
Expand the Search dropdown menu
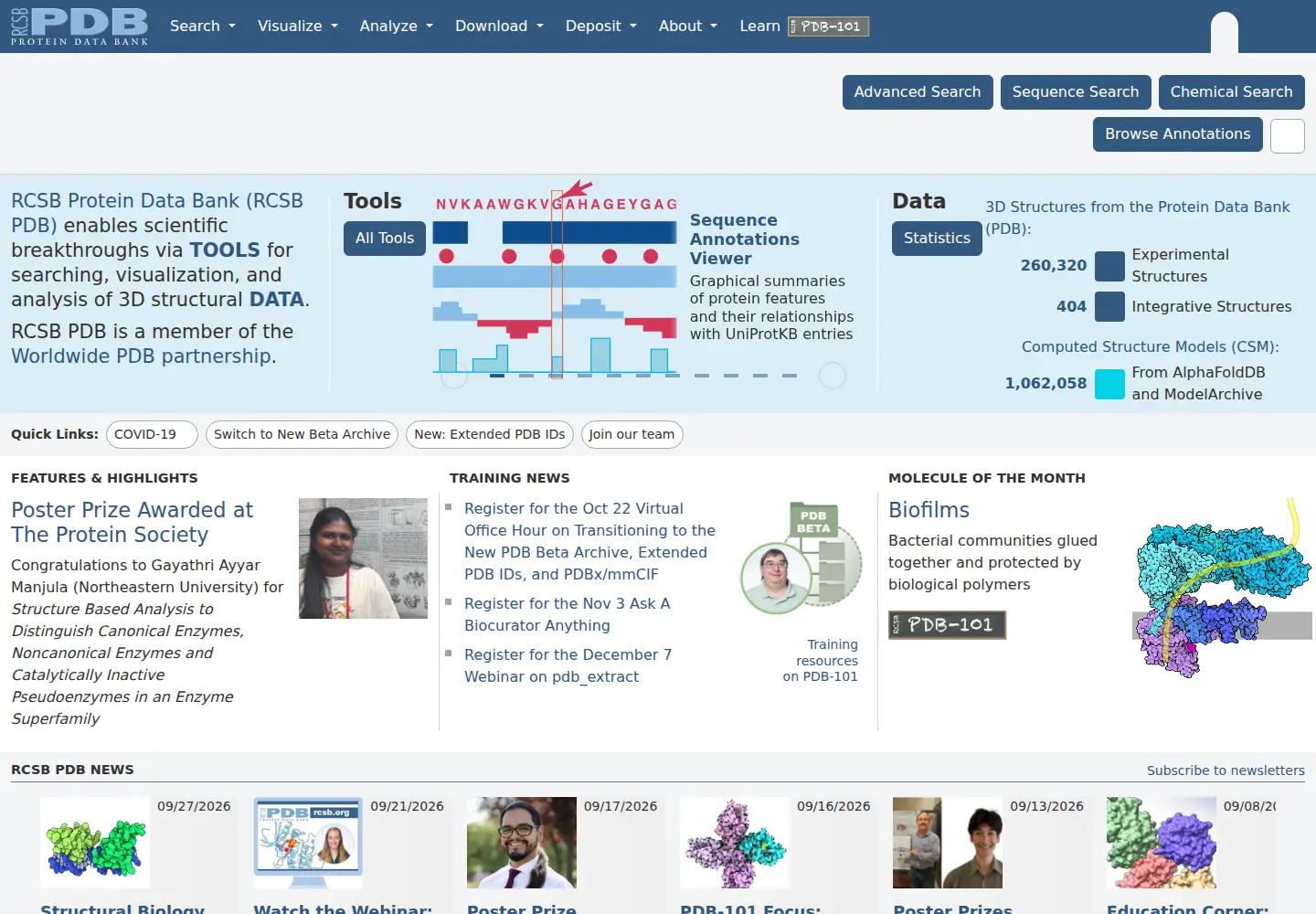click(203, 27)
